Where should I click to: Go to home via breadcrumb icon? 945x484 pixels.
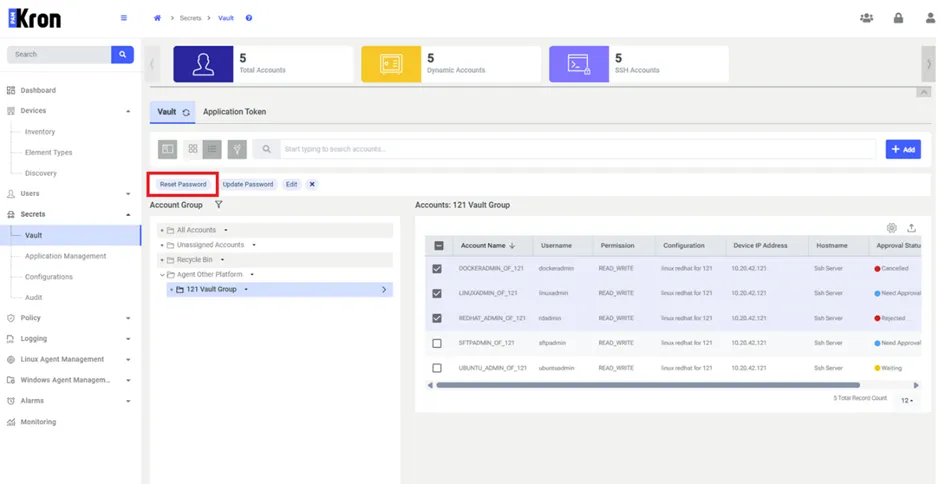(x=157, y=18)
